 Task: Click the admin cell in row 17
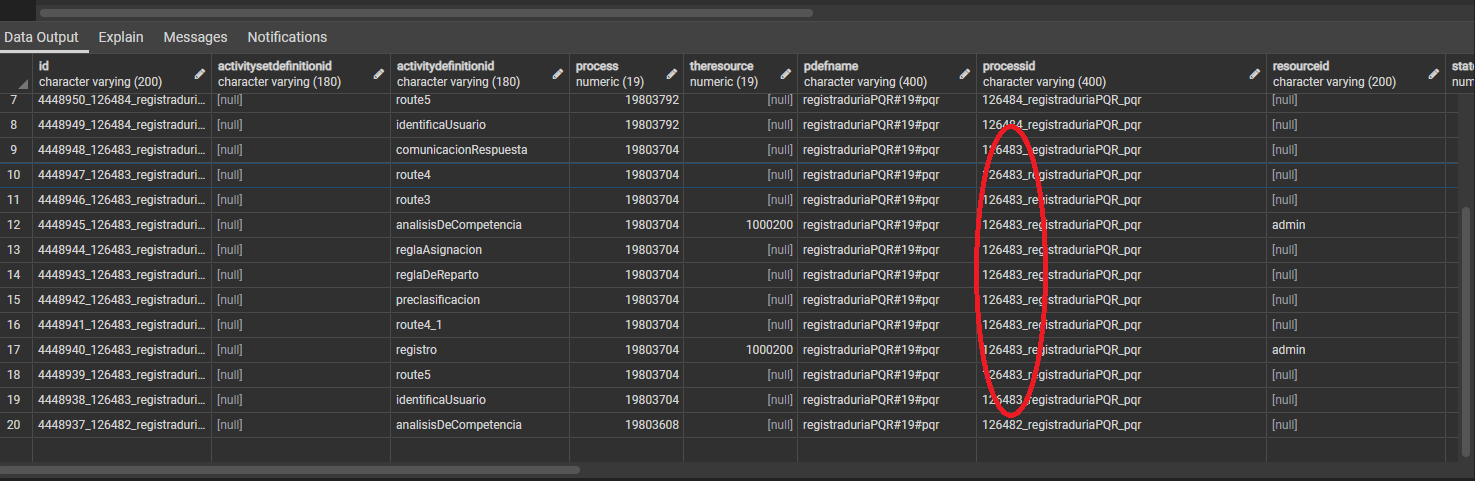[x=1289, y=350]
